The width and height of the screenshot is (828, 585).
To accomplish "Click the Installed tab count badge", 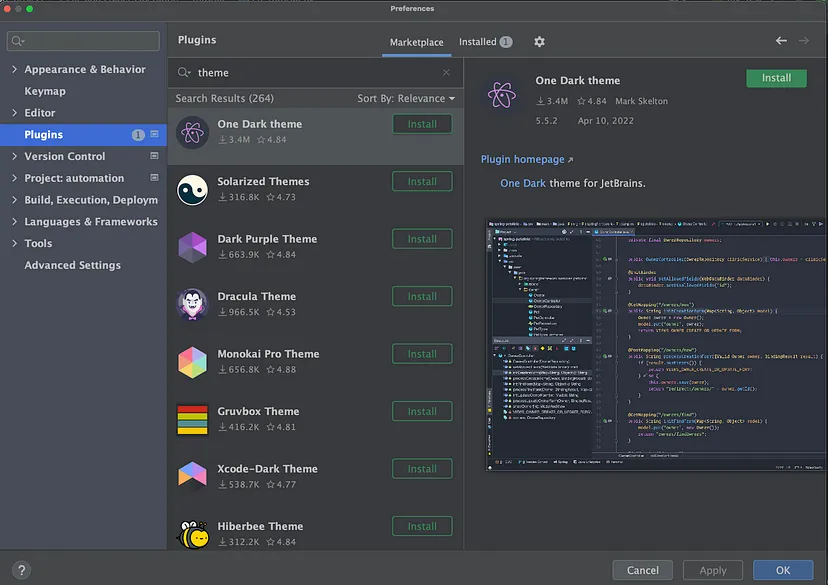I will pos(506,42).
